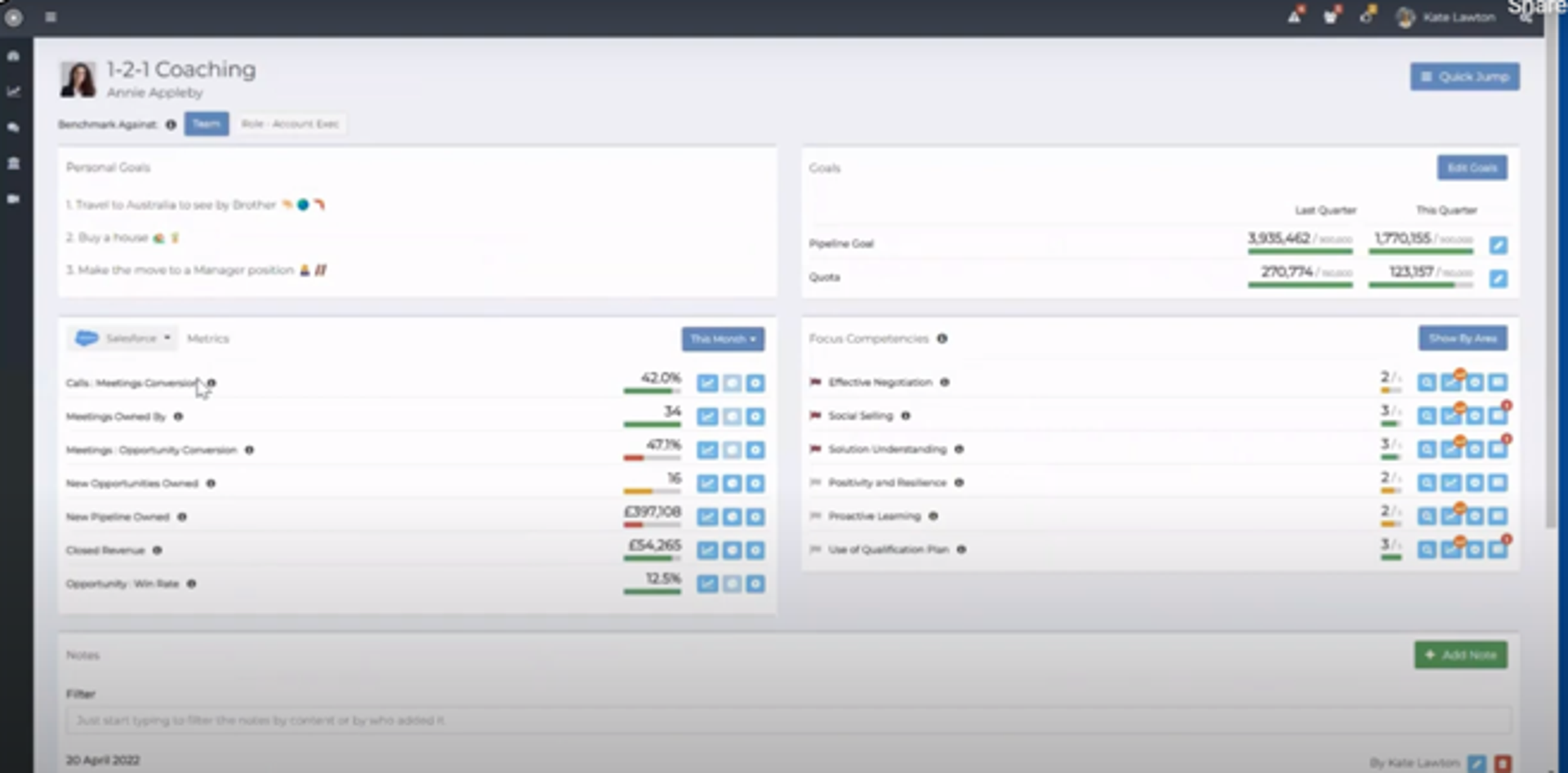Open the alert triangle notifications icon
This screenshot has width=1568, height=773.
pos(1295,16)
